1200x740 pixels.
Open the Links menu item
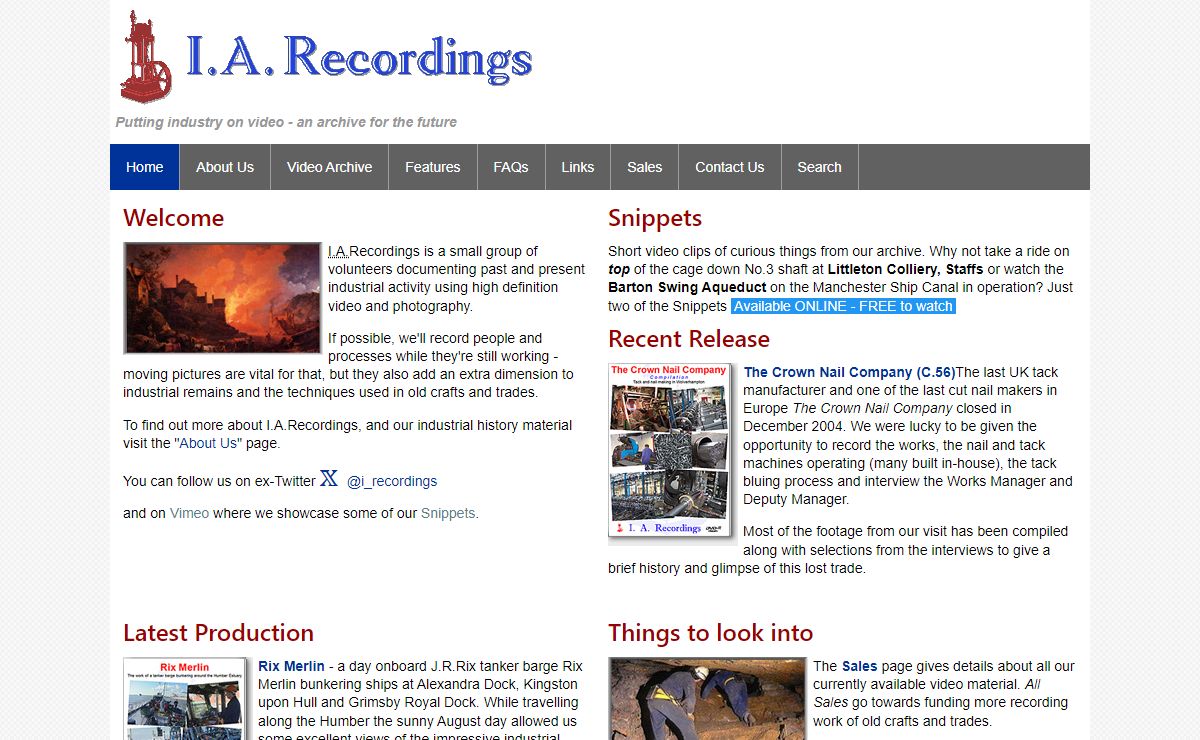point(578,167)
